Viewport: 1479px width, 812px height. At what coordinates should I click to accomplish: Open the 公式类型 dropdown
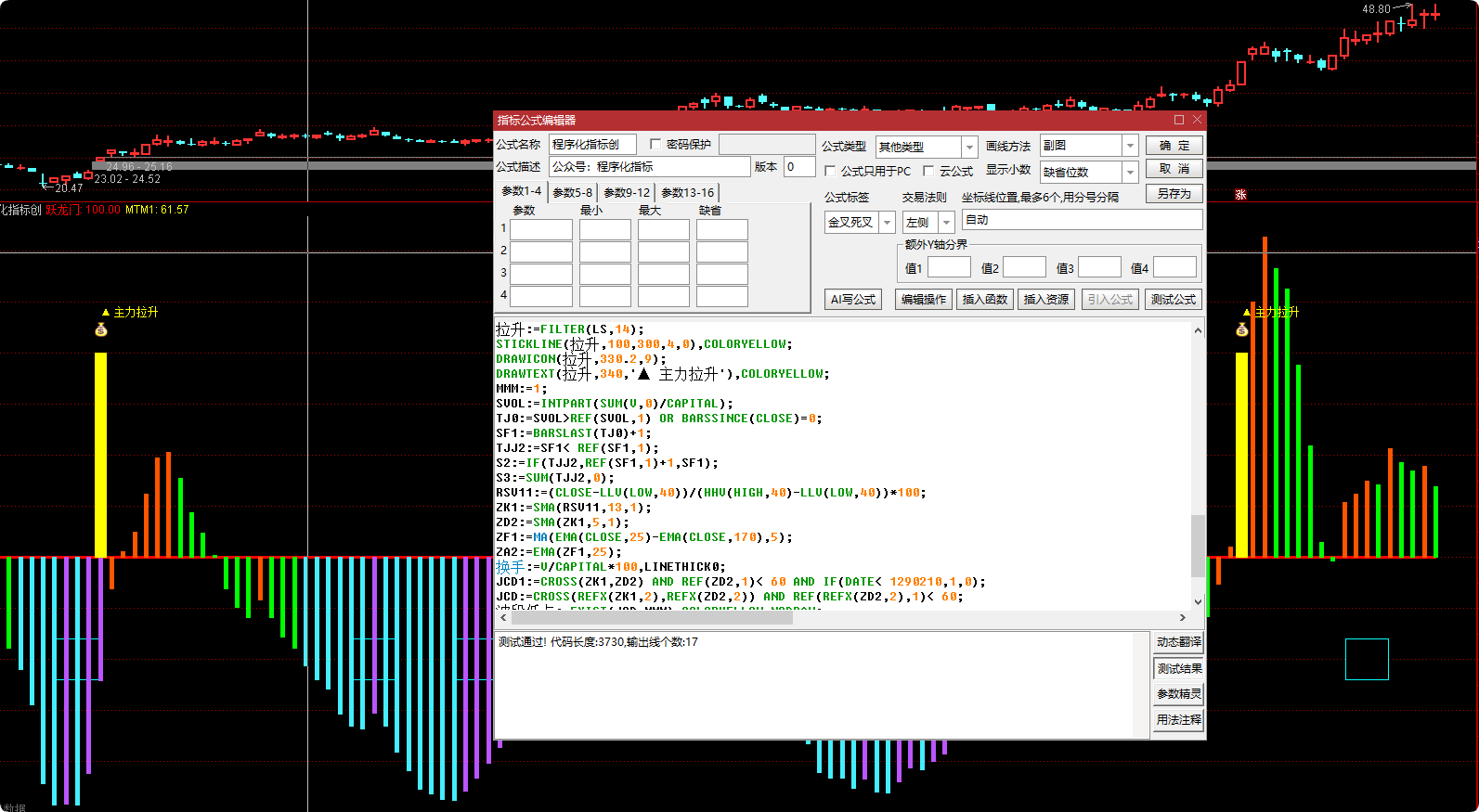pos(969,147)
